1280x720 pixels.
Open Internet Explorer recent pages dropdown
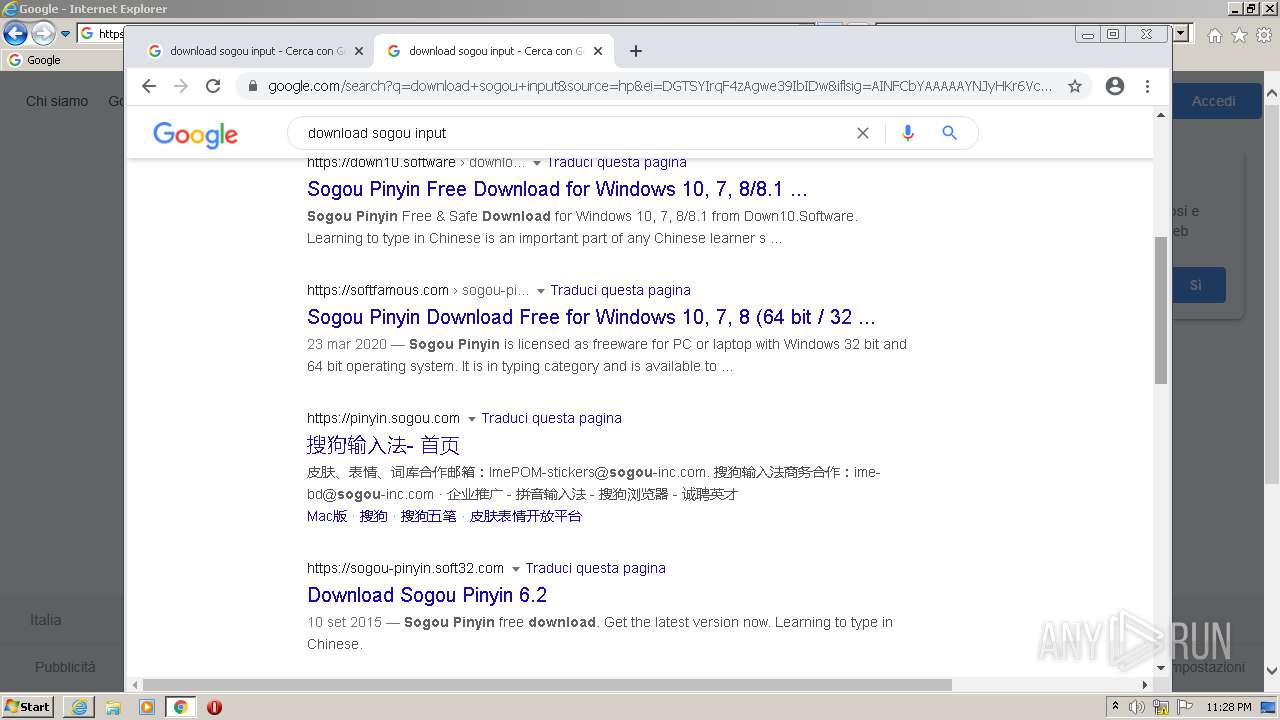[65, 34]
